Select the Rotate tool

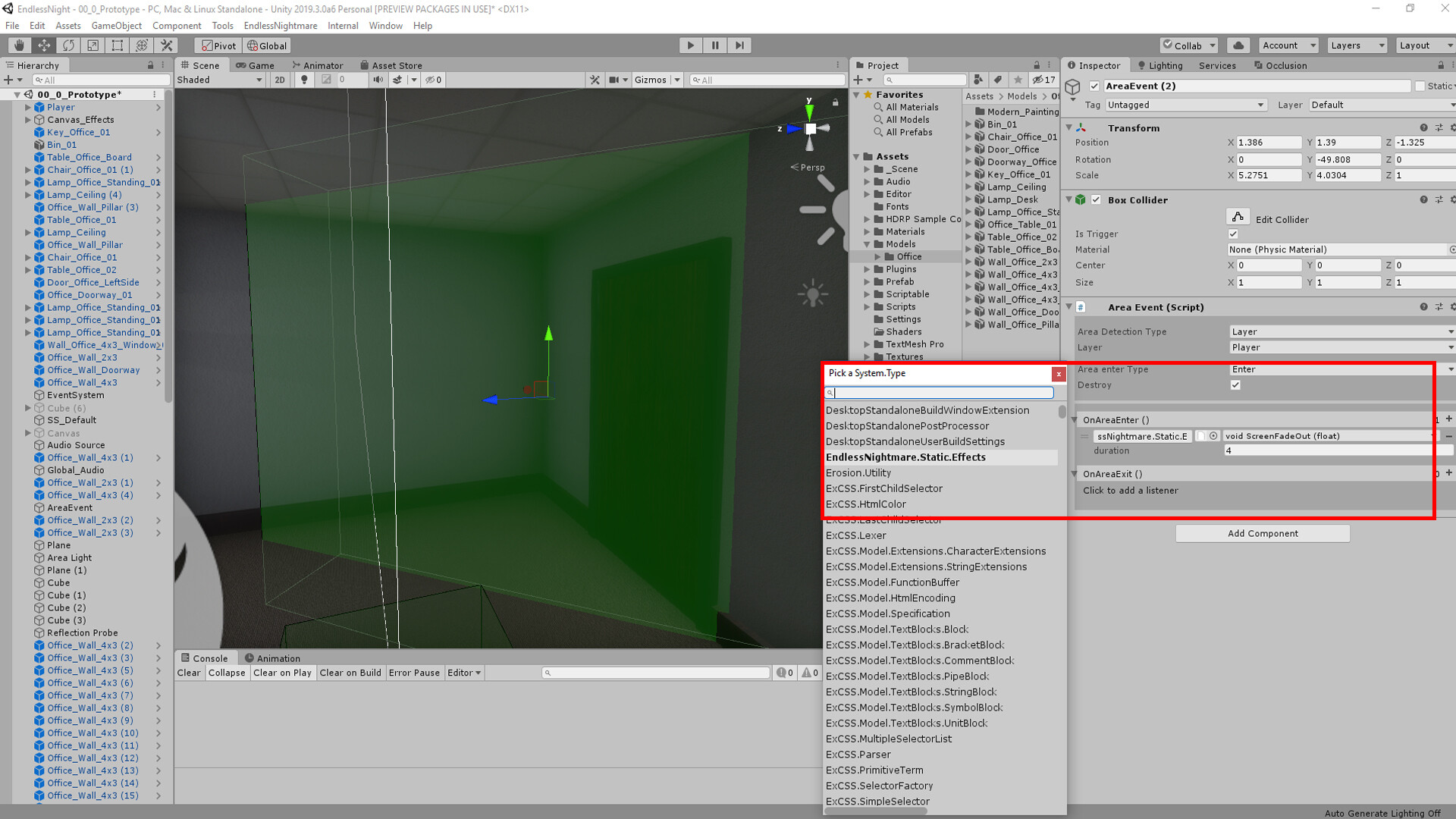[68, 45]
